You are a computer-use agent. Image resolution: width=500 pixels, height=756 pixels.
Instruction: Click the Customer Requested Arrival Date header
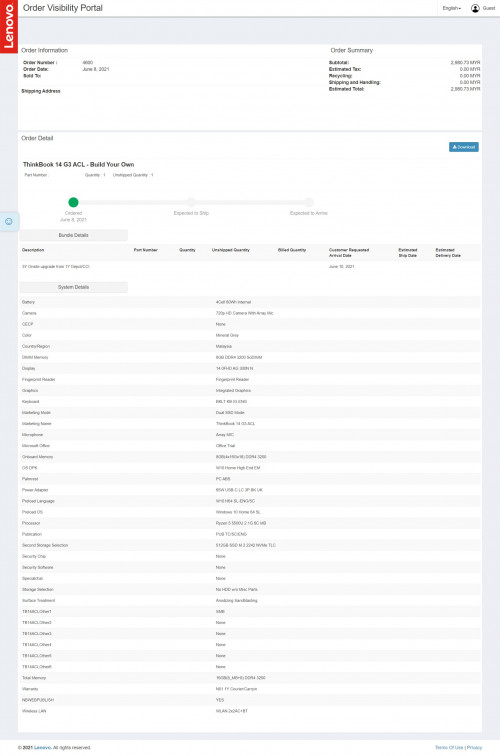point(349,253)
